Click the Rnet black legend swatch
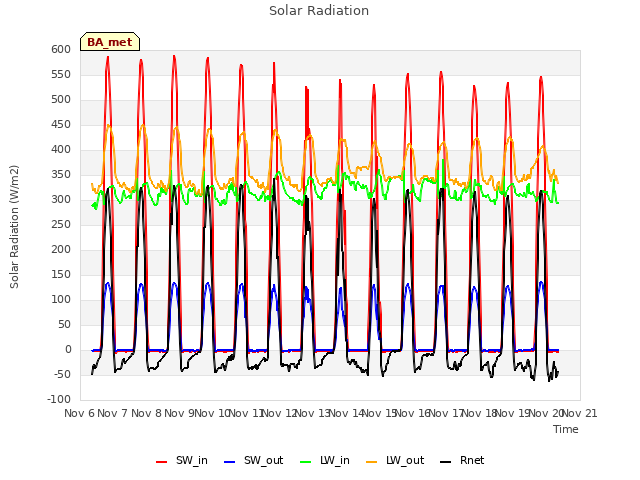Screen dimensions: 640x480 click(445, 462)
